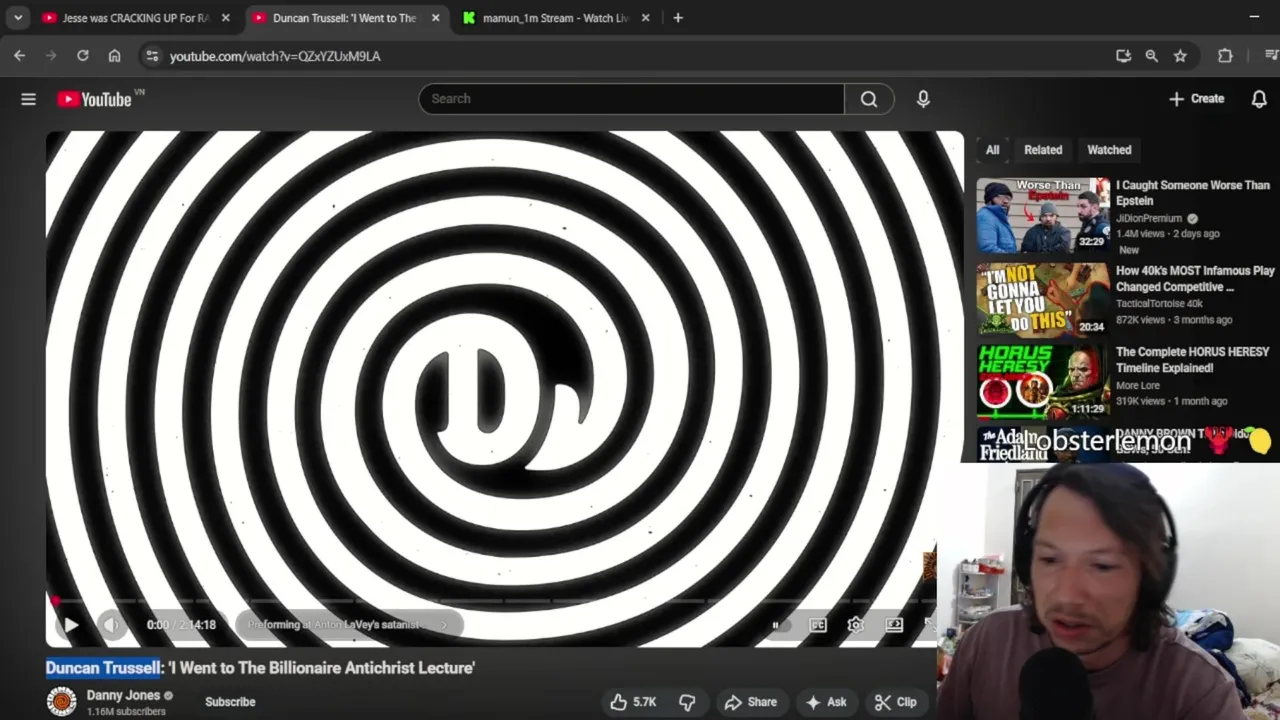
Task: Click the video time display 0:00 / 2:14:18
Action: pos(181,625)
